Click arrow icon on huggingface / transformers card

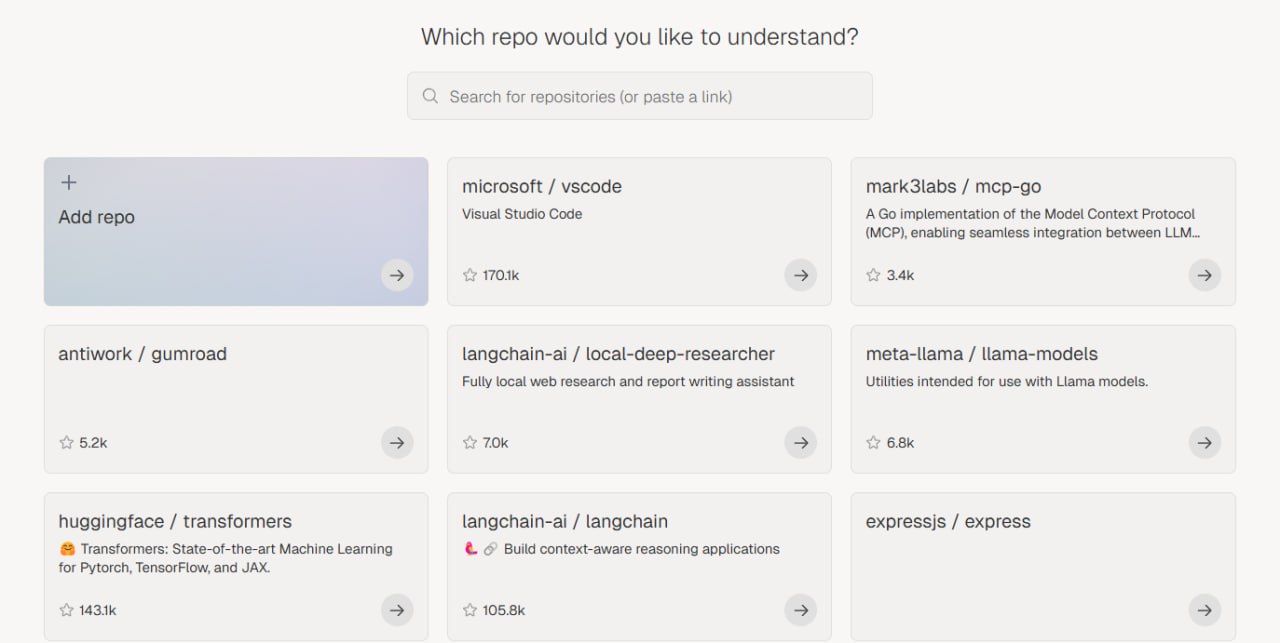pyautogui.click(x=397, y=610)
